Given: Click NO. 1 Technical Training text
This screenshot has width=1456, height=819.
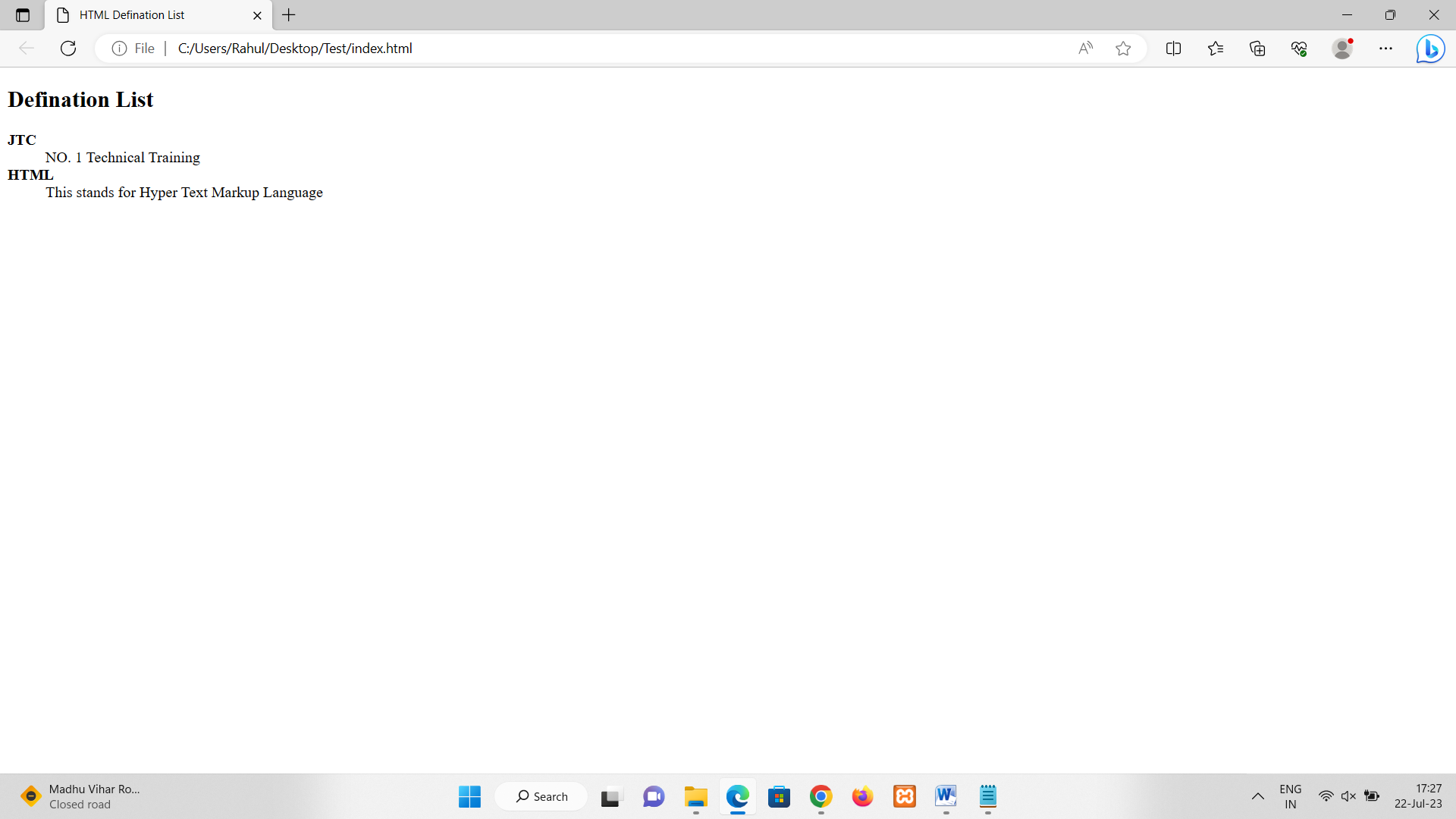Looking at the screenshot, I should 123,158.
